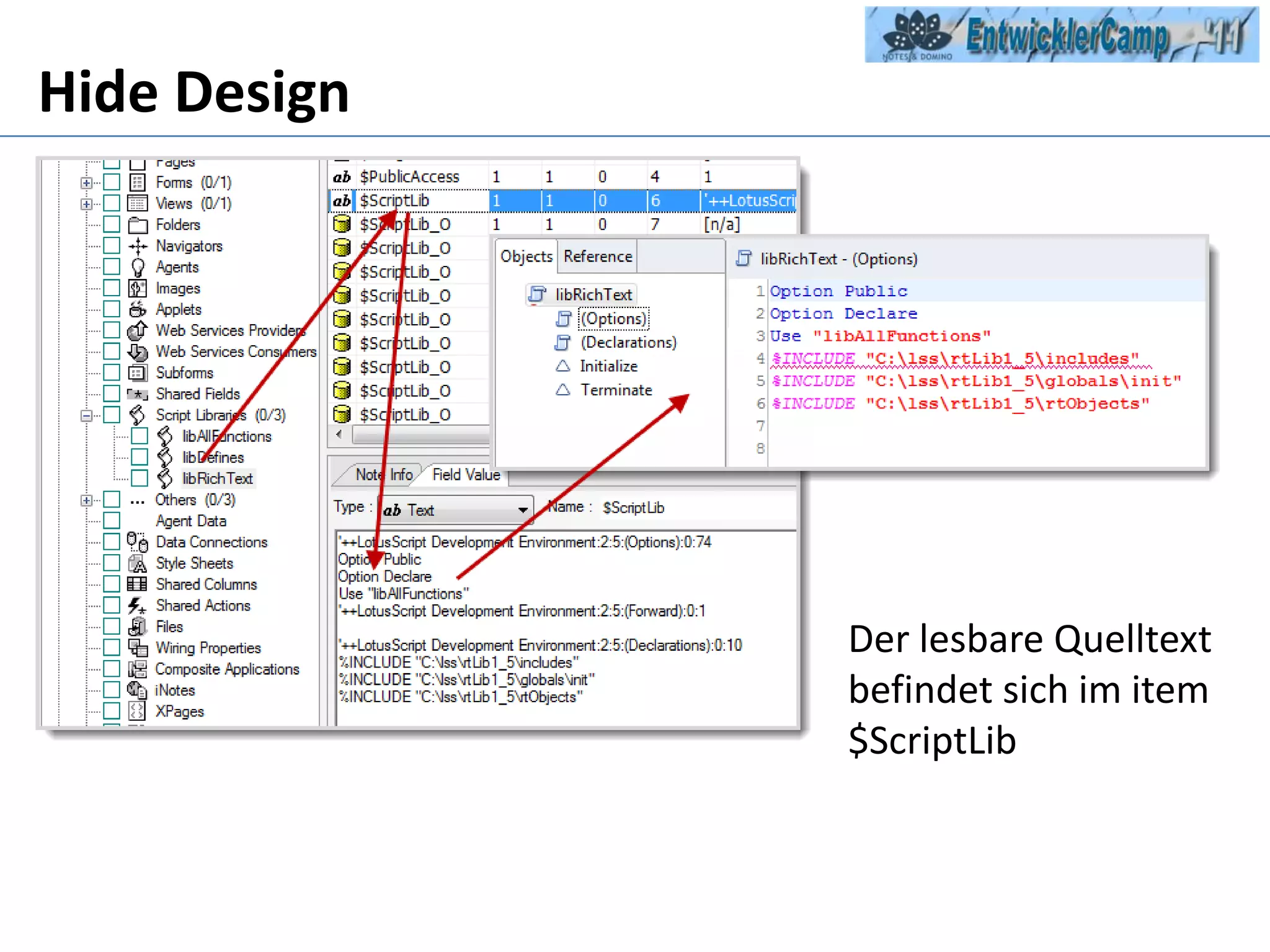Expand the Views tree node
The height and width of the screenshot is (952, 1270).
pos(86,204)
